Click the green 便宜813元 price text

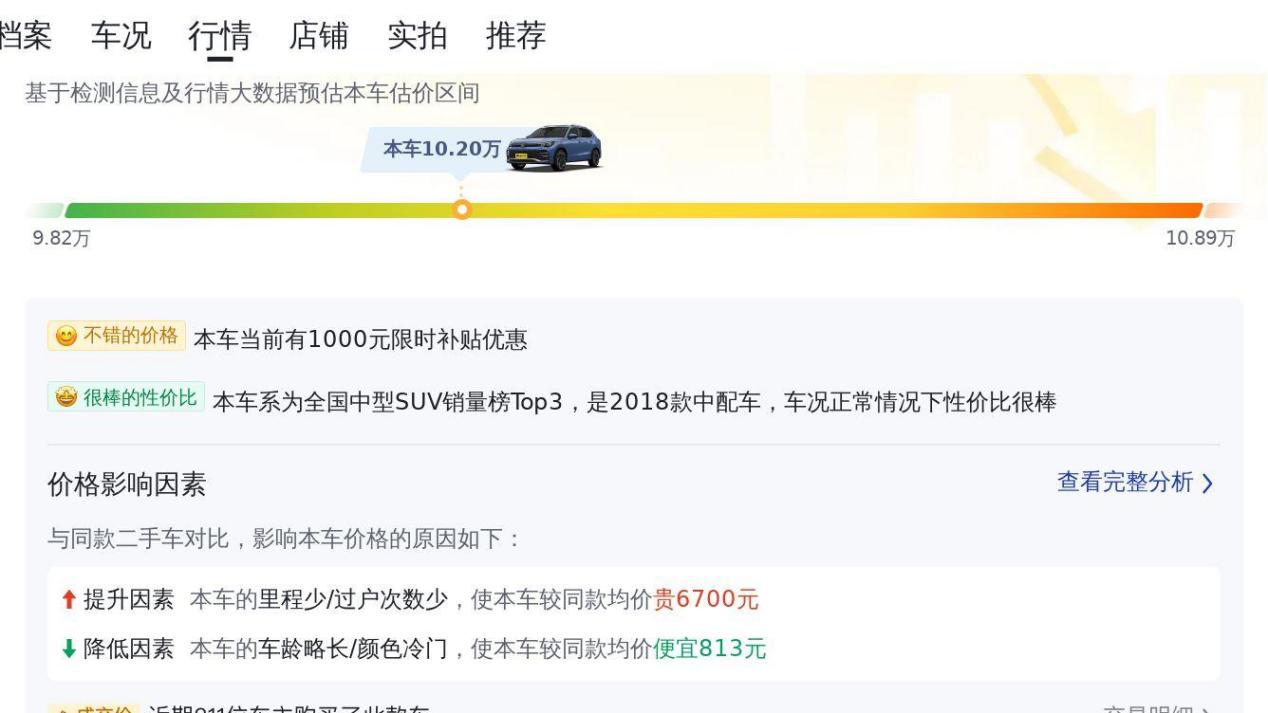point(710,649)
